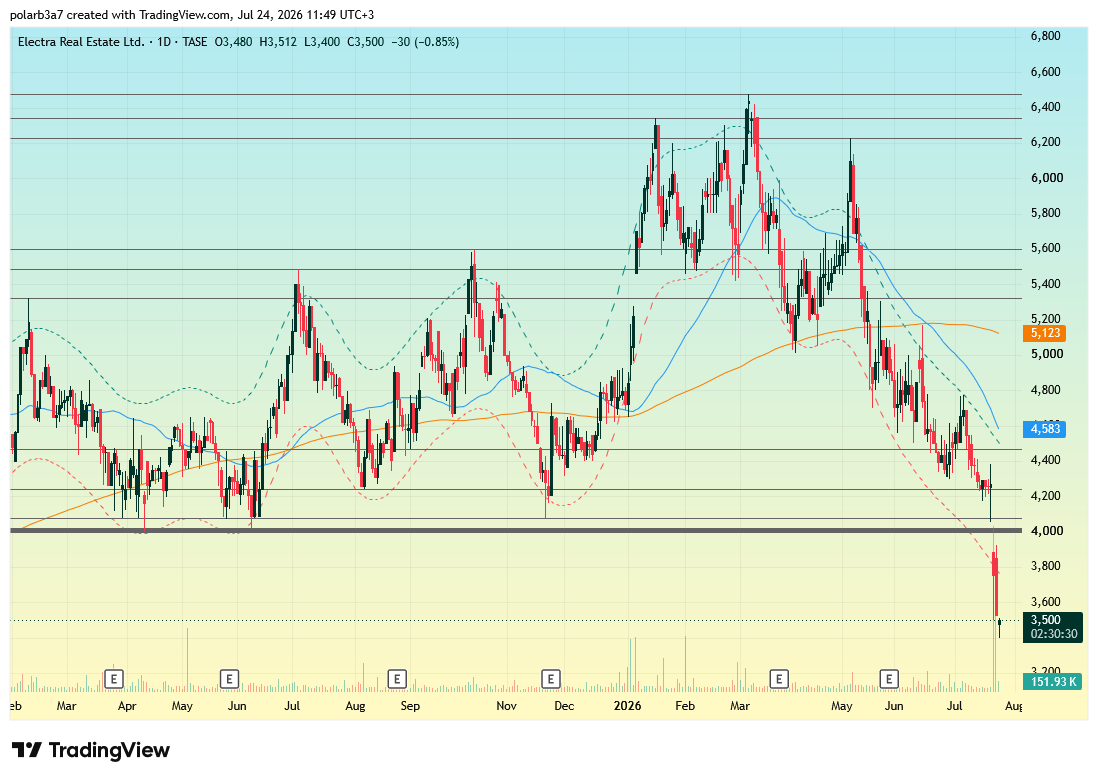Click the 5,000 price axis label
This screenshot has width=1098, height=780.
point(1045,354)
